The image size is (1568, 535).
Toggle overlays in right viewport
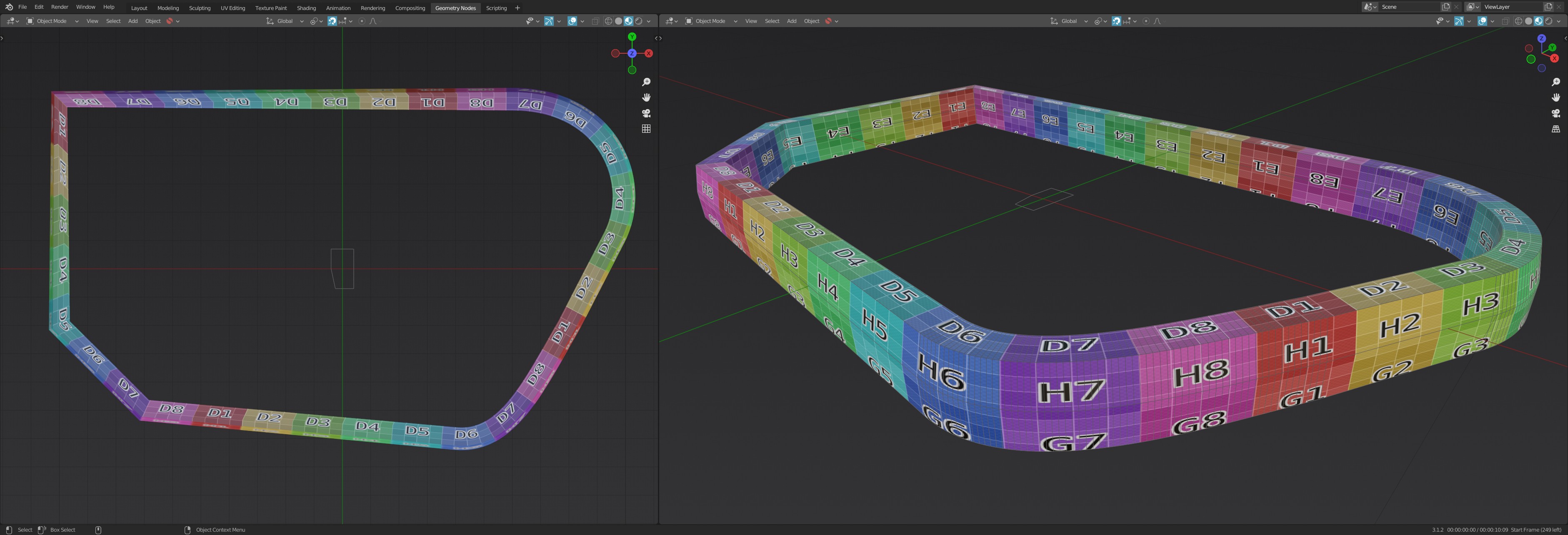coord(1482,21)
